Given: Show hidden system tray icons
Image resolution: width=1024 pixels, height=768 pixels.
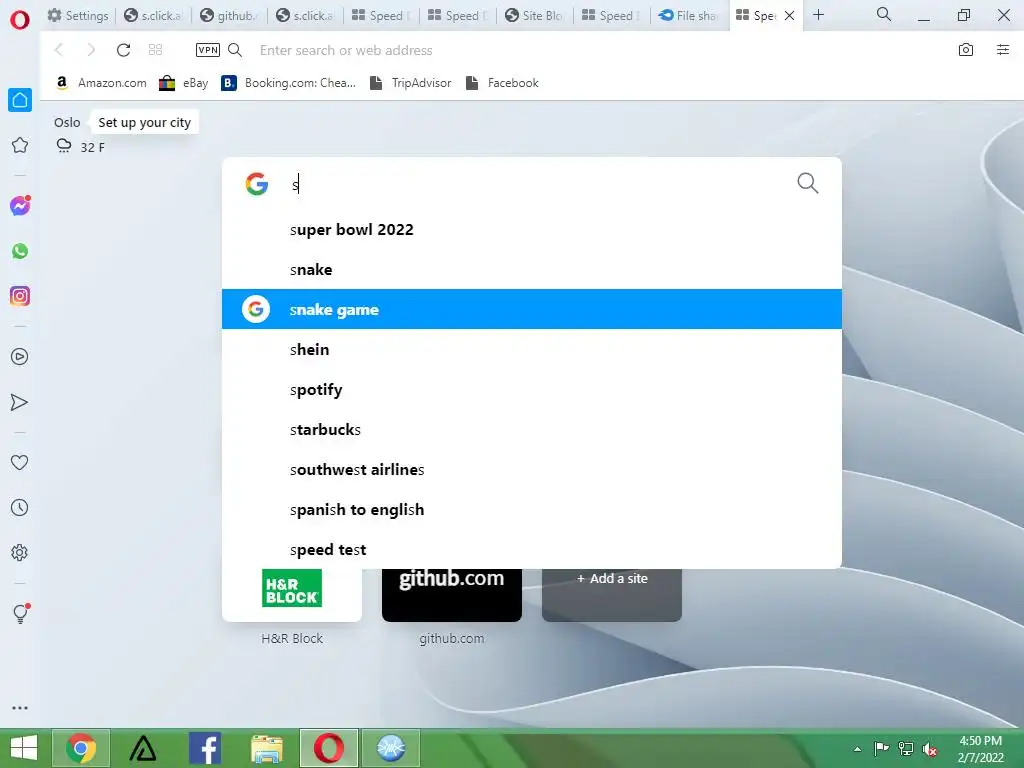Looking at the screenshot, I should pos(857,749).
